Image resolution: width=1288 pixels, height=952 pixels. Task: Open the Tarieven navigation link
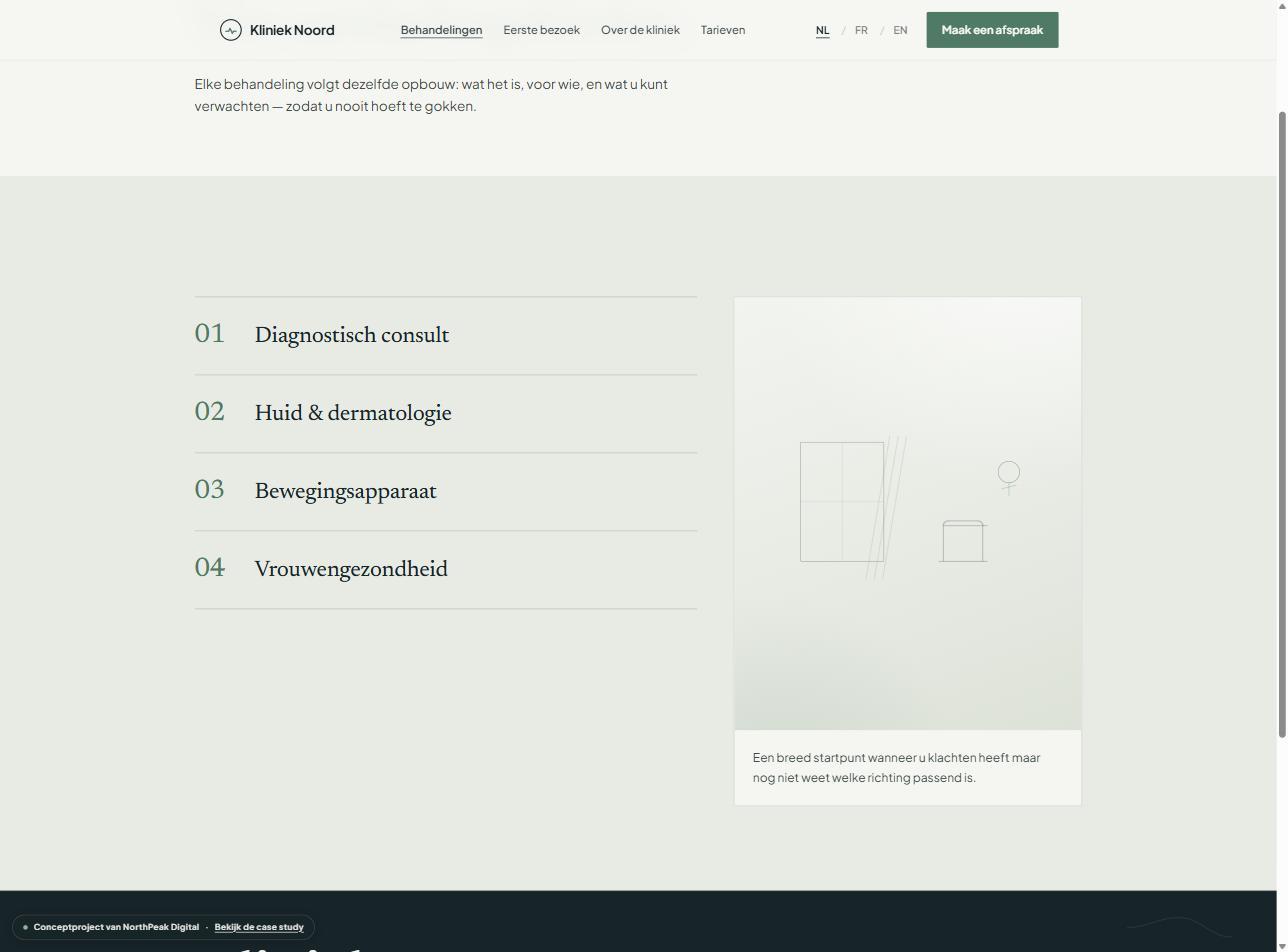722,30
